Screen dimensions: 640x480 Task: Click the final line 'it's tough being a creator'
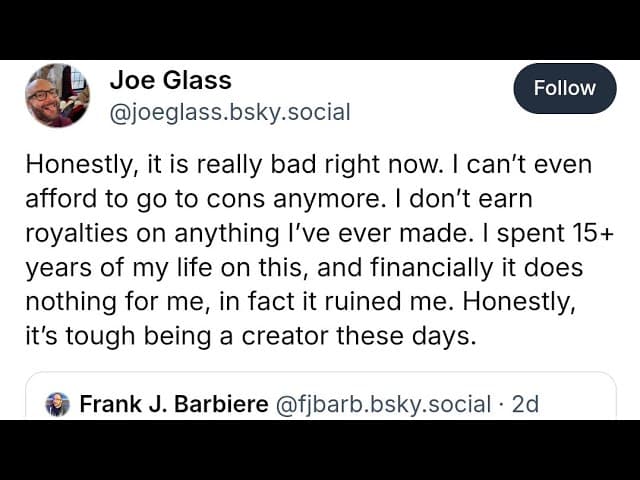pyautogui.click(x=250, y=336)
